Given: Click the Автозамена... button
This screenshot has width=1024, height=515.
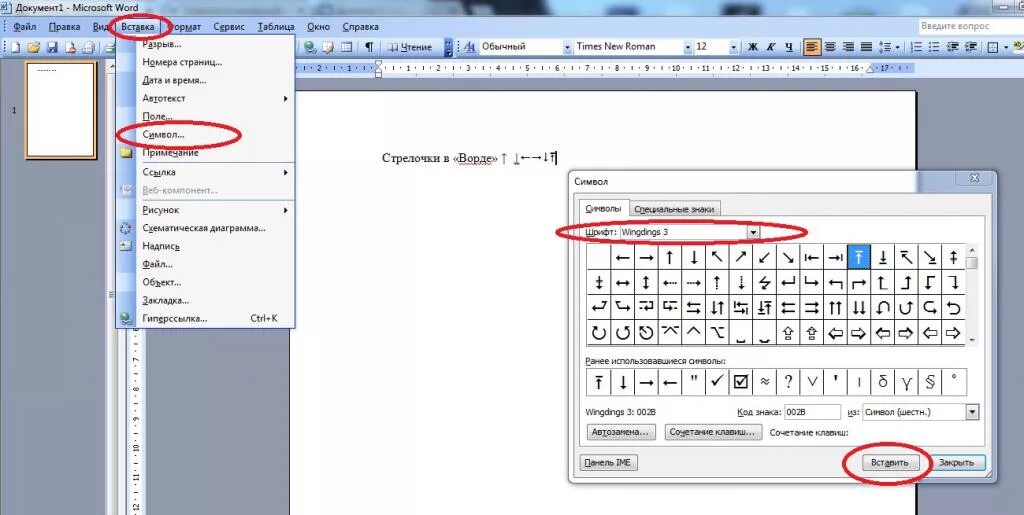Looking at the screenshot, I should pyautogui.click(x=620, y=432).
